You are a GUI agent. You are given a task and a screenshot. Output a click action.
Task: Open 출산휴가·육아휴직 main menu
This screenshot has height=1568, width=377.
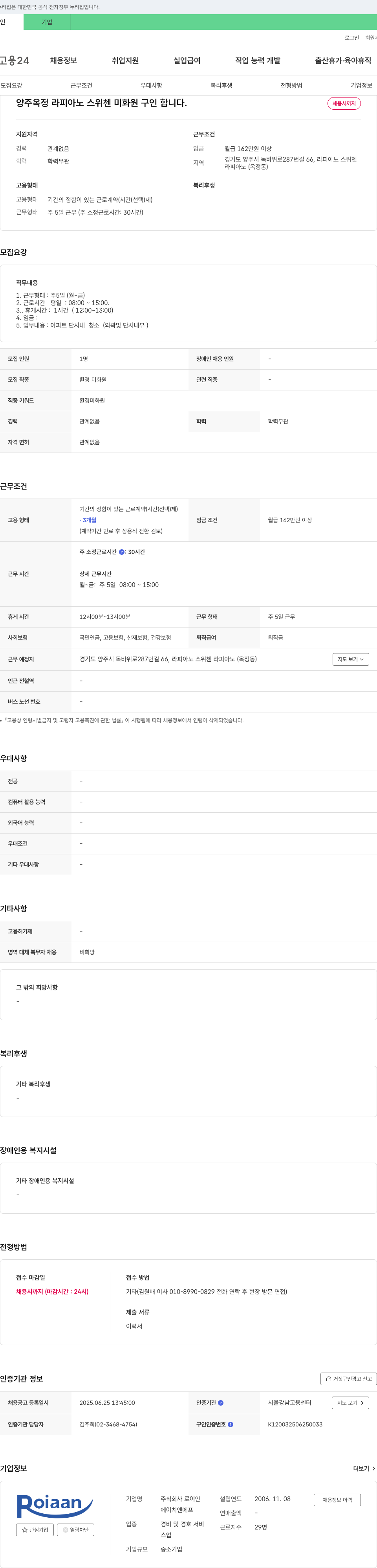pyautogui.click(x=343, y=60)
